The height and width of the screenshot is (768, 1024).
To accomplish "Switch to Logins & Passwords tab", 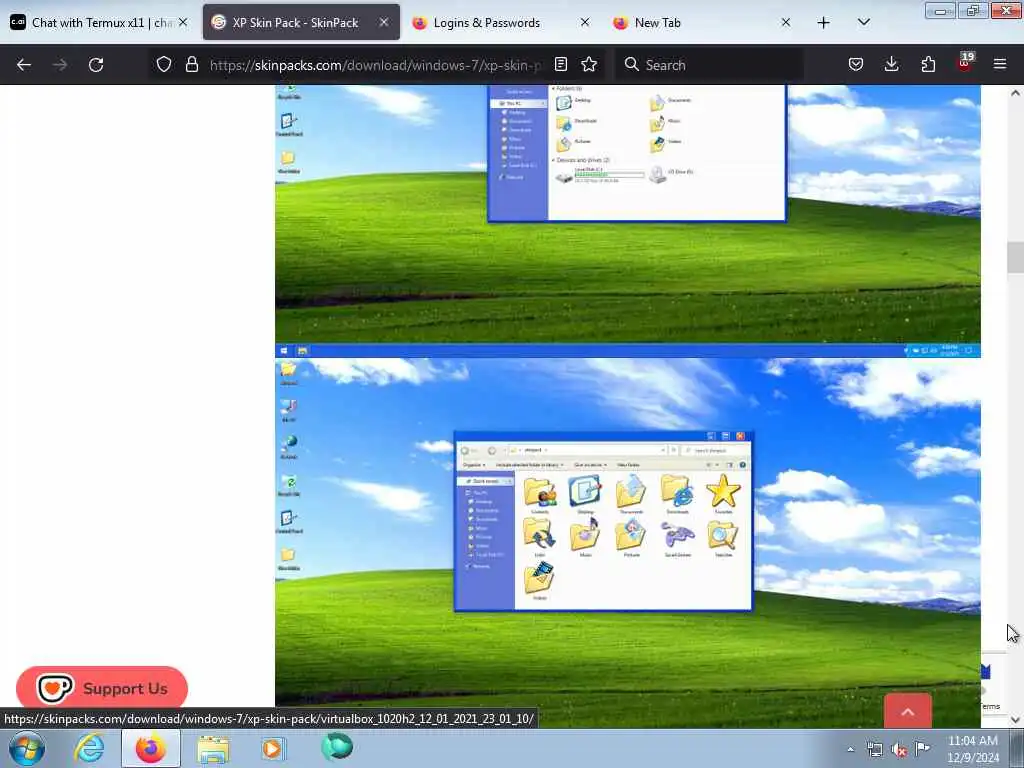I will pos(500,23).
